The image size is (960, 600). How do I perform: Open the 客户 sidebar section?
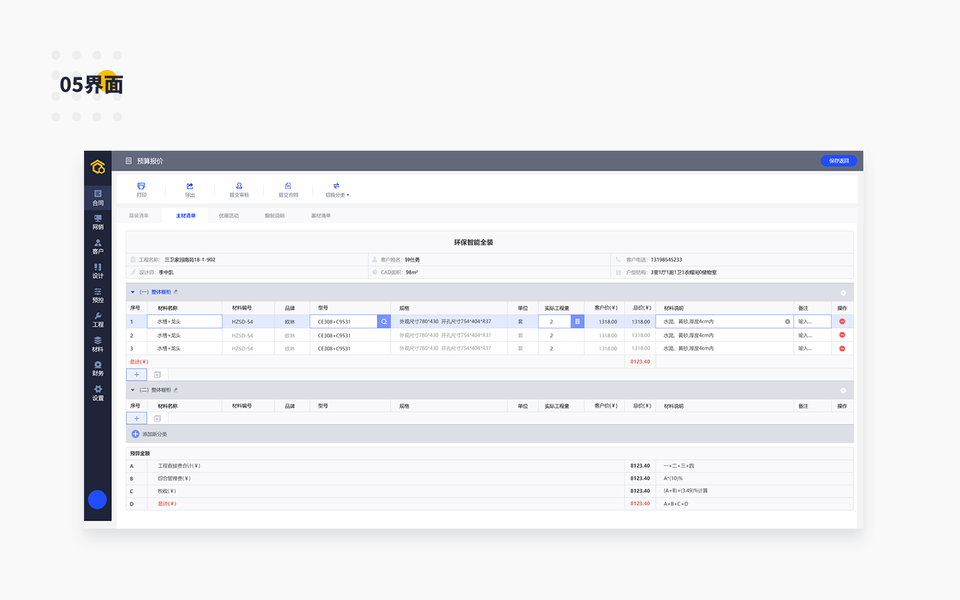98,247
